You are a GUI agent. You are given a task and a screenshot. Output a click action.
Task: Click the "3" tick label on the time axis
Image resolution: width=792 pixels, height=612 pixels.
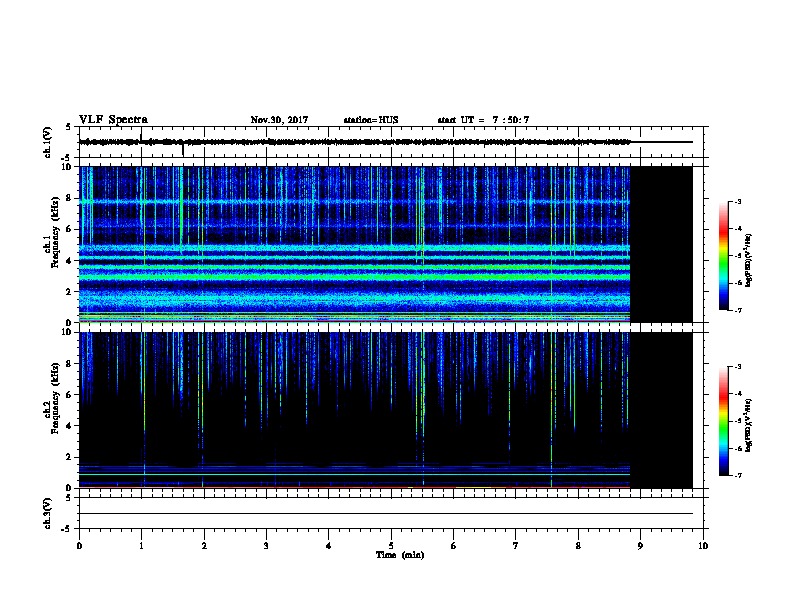tap(266, 546)
